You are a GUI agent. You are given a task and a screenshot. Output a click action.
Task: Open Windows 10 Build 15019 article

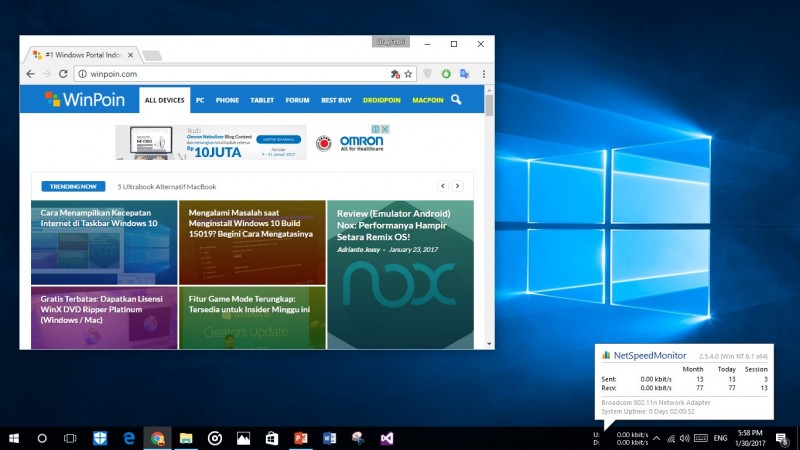252,242
